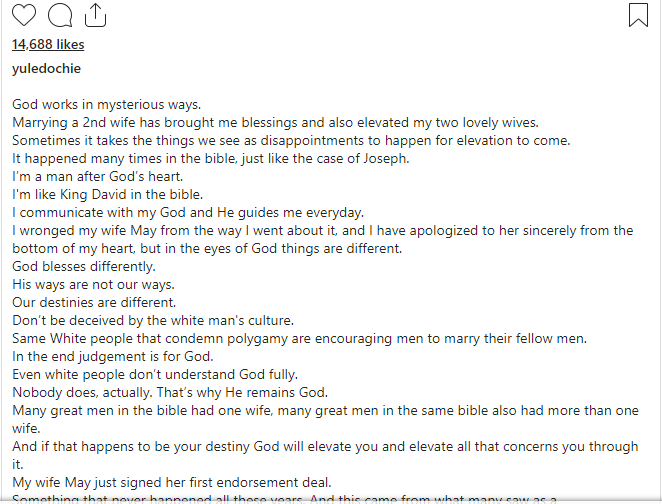Click the line about the white man's culture

pyautogui.click(x=153, y=320)
